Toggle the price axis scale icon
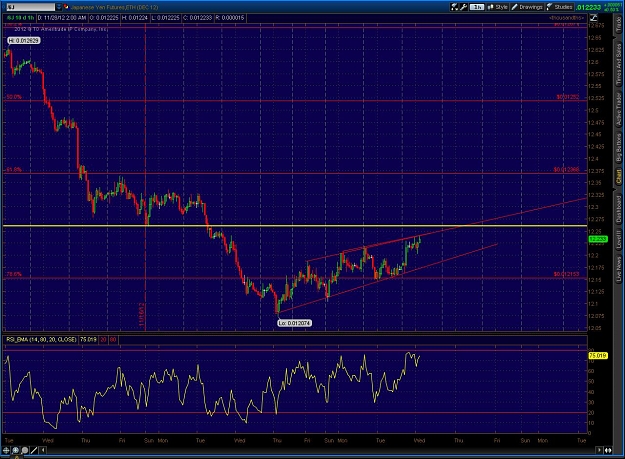Image resolution: width=625 pixels, height=459 pixels. pyautogui.click(x=594, y=18)
